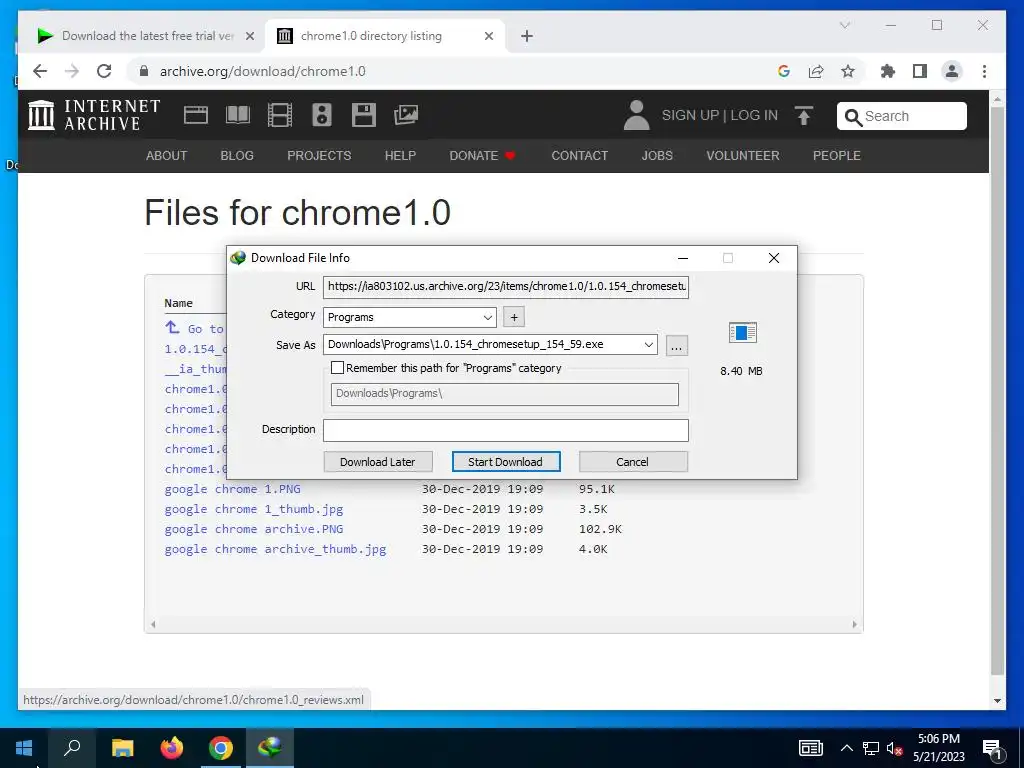
Task: Open the Texts book icon in Archive nav
Action: click(238, 116)
